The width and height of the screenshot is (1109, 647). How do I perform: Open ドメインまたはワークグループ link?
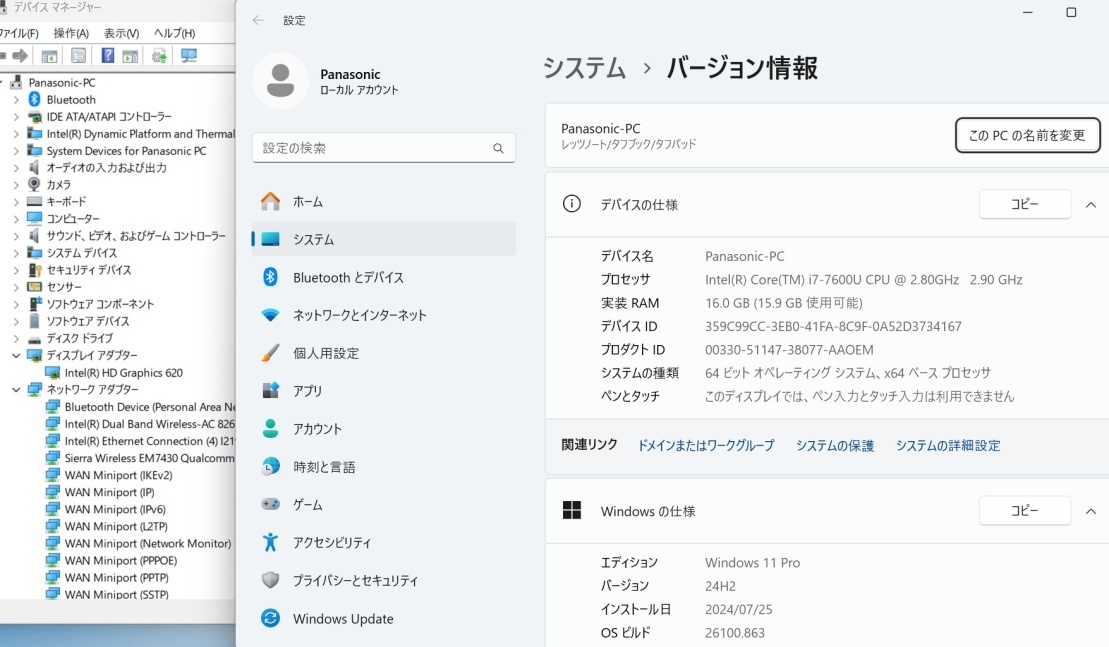(x=706, y=445)
